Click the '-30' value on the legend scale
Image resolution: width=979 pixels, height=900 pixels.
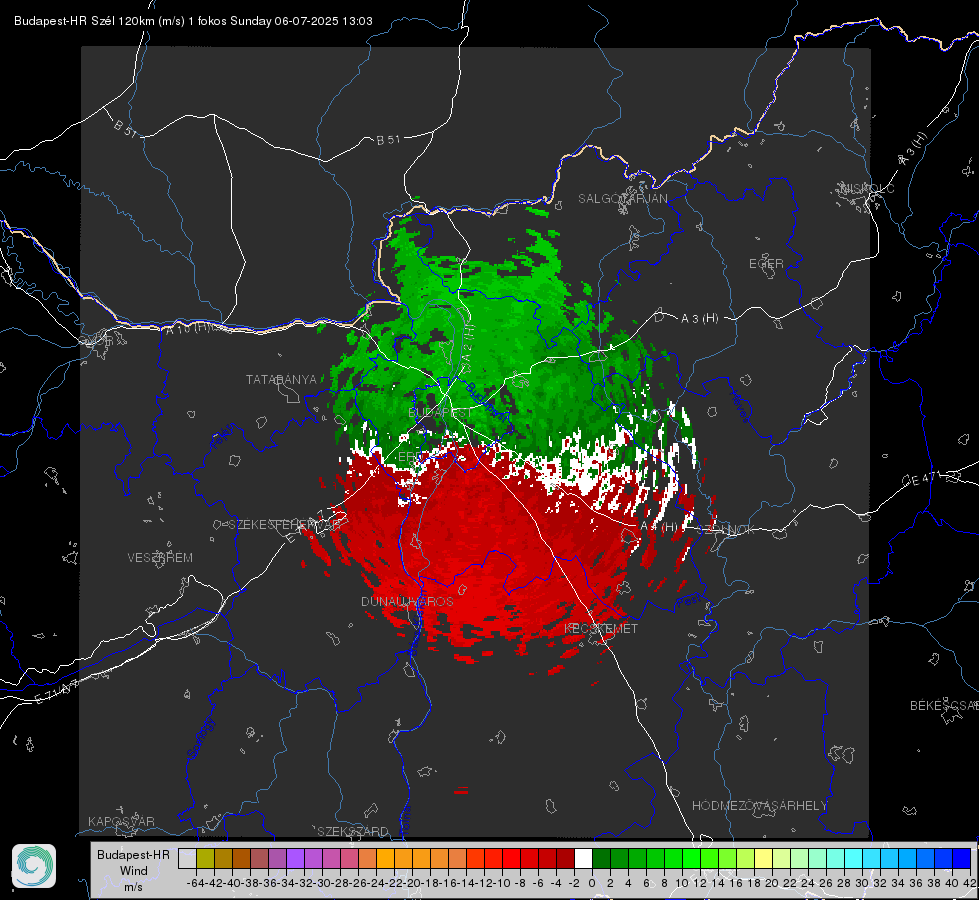tap(322, 883)
